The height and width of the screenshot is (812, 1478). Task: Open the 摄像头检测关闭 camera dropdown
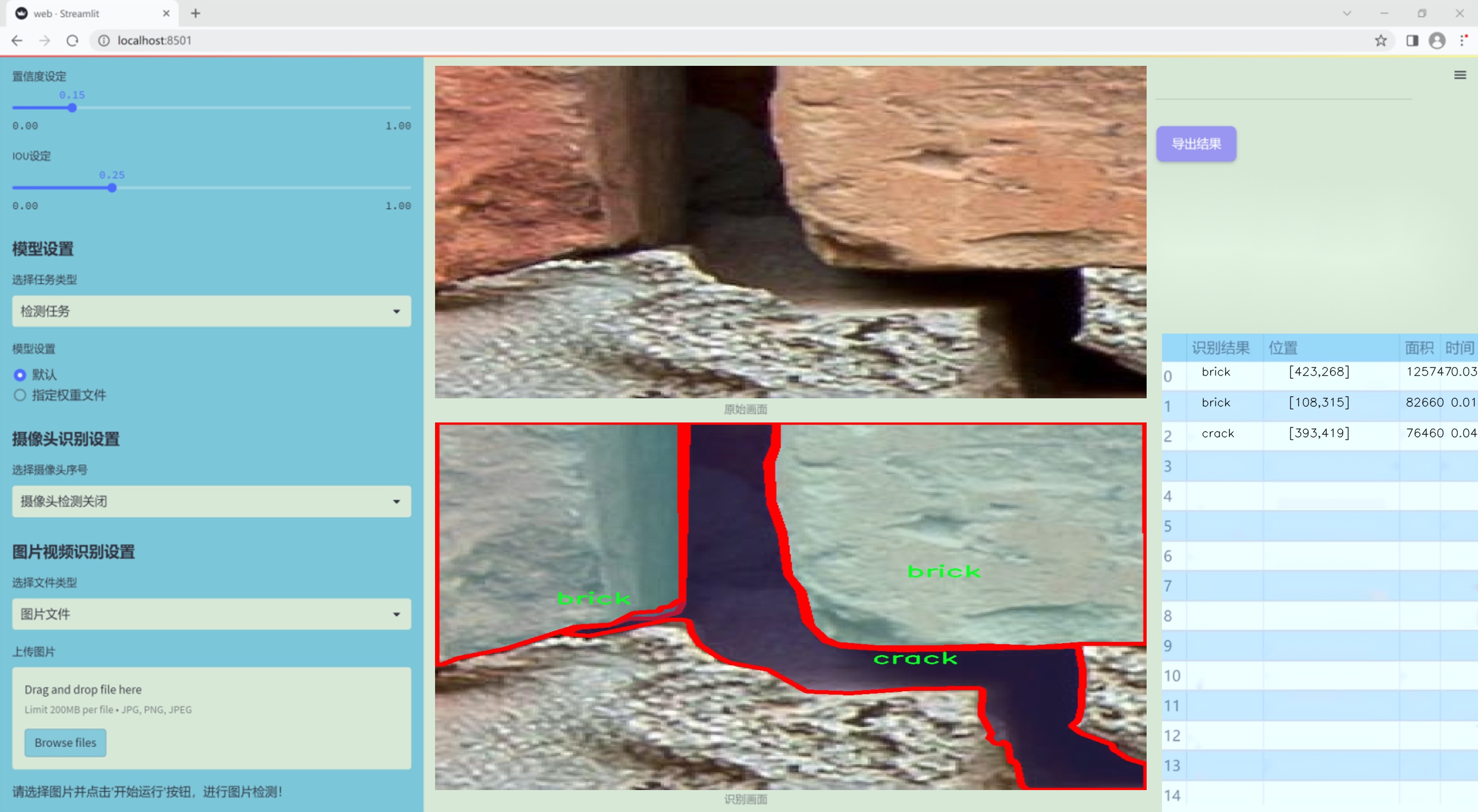(x=211, y=501)
